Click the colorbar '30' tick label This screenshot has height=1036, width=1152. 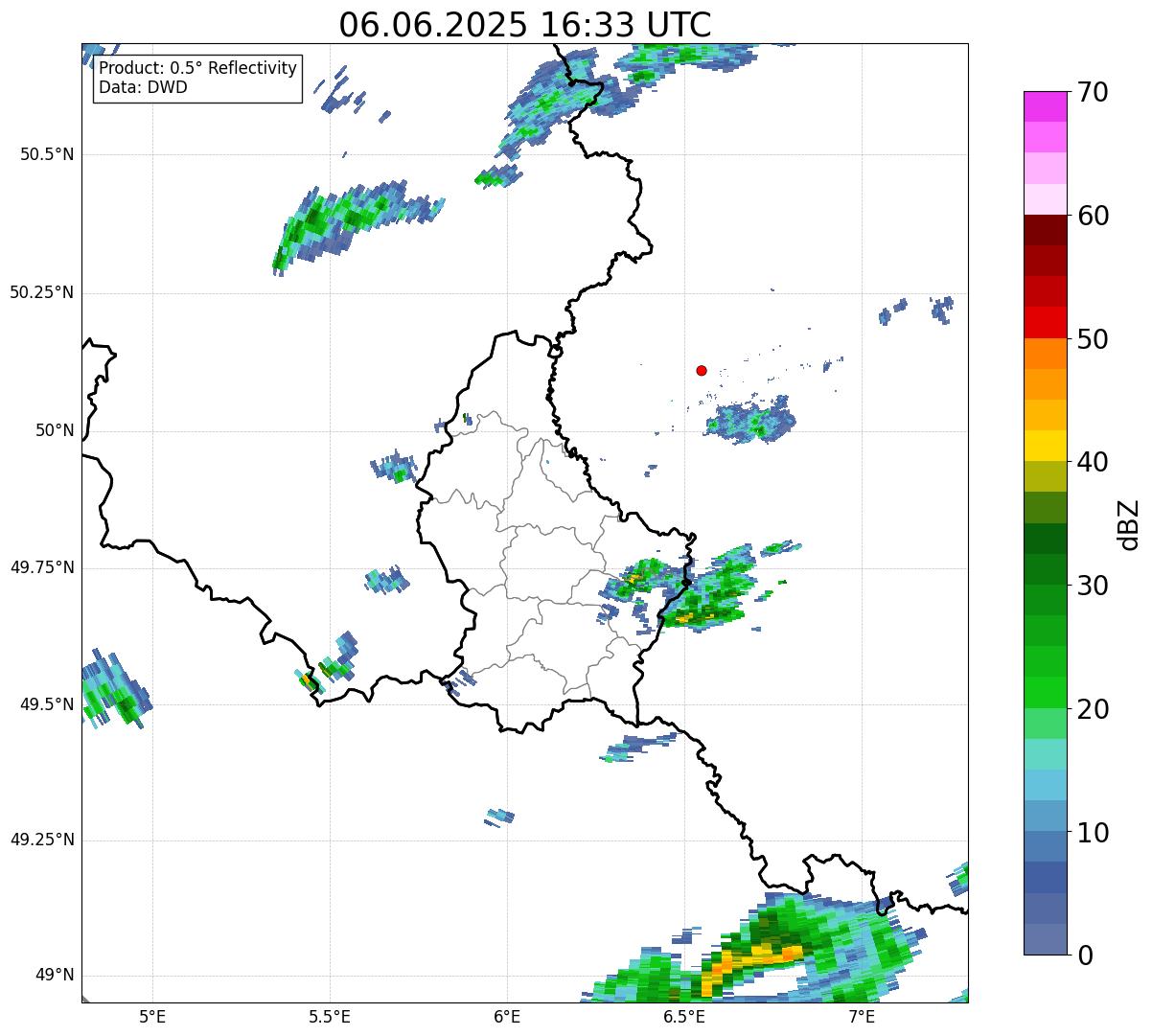[1094, 586]
